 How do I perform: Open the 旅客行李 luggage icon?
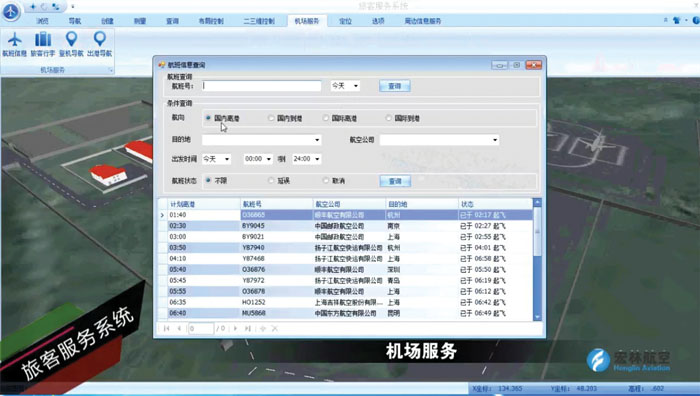[43, 44]
